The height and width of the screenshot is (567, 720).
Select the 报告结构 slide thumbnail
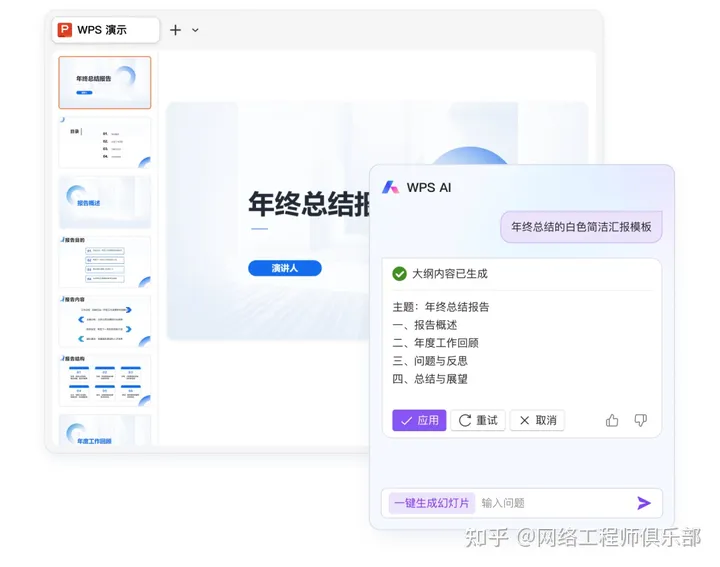[x=105, y=381]
